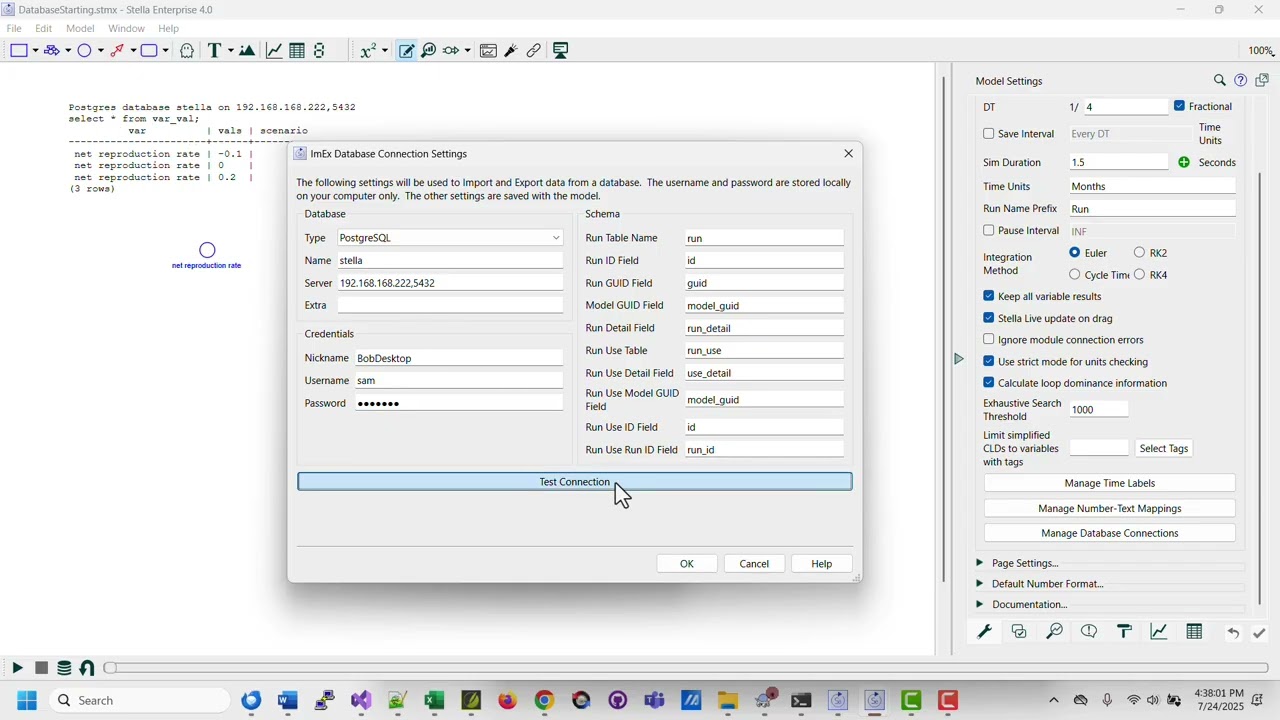Screen dimensions: 1280x720
Task: Select the Converter circle tool
Action: [85, 50]
